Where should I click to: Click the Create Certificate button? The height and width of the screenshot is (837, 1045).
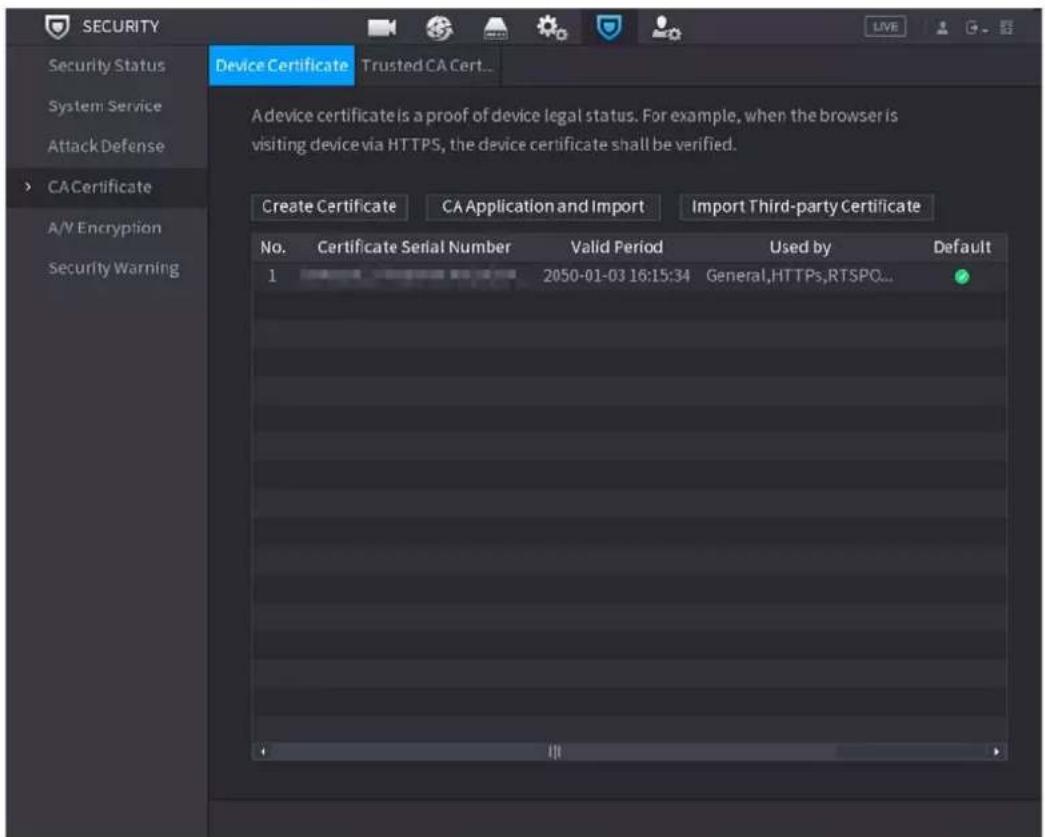329,207
